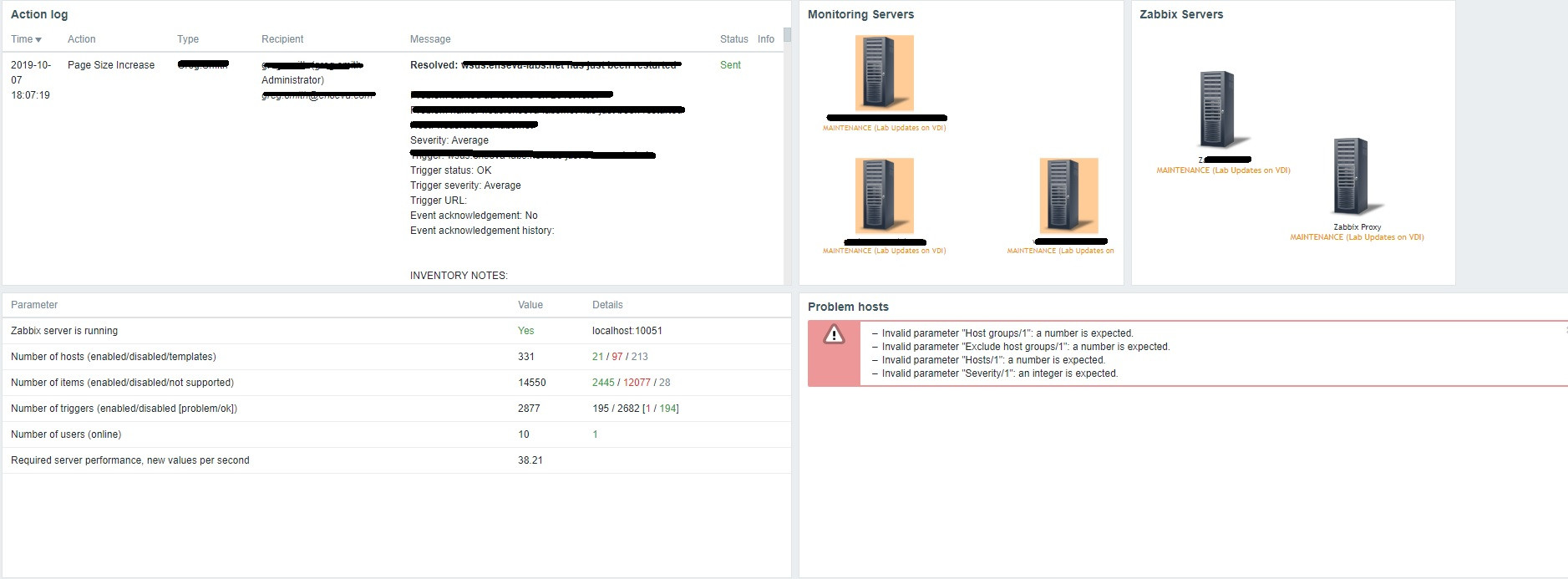
Task: Click the Type column header
Action: pyautogui.click(x=188, y=39)
